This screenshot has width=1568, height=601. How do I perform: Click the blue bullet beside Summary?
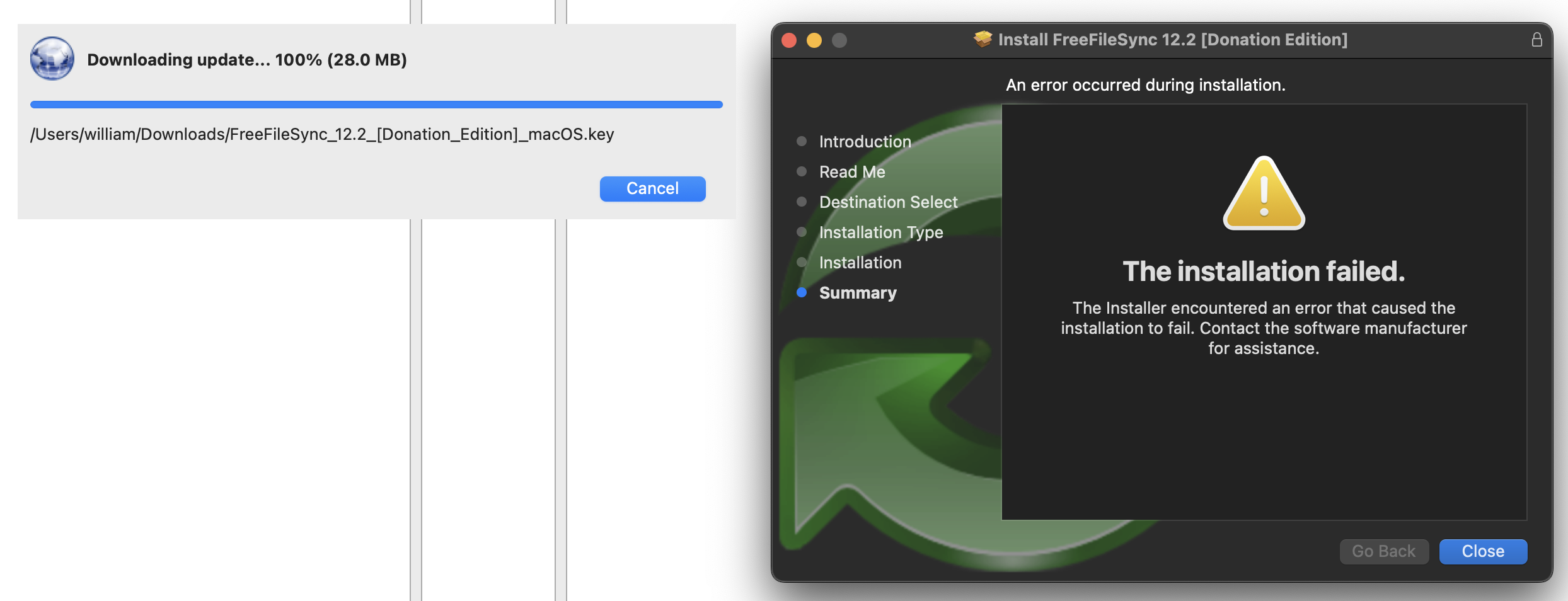point(802,292)
